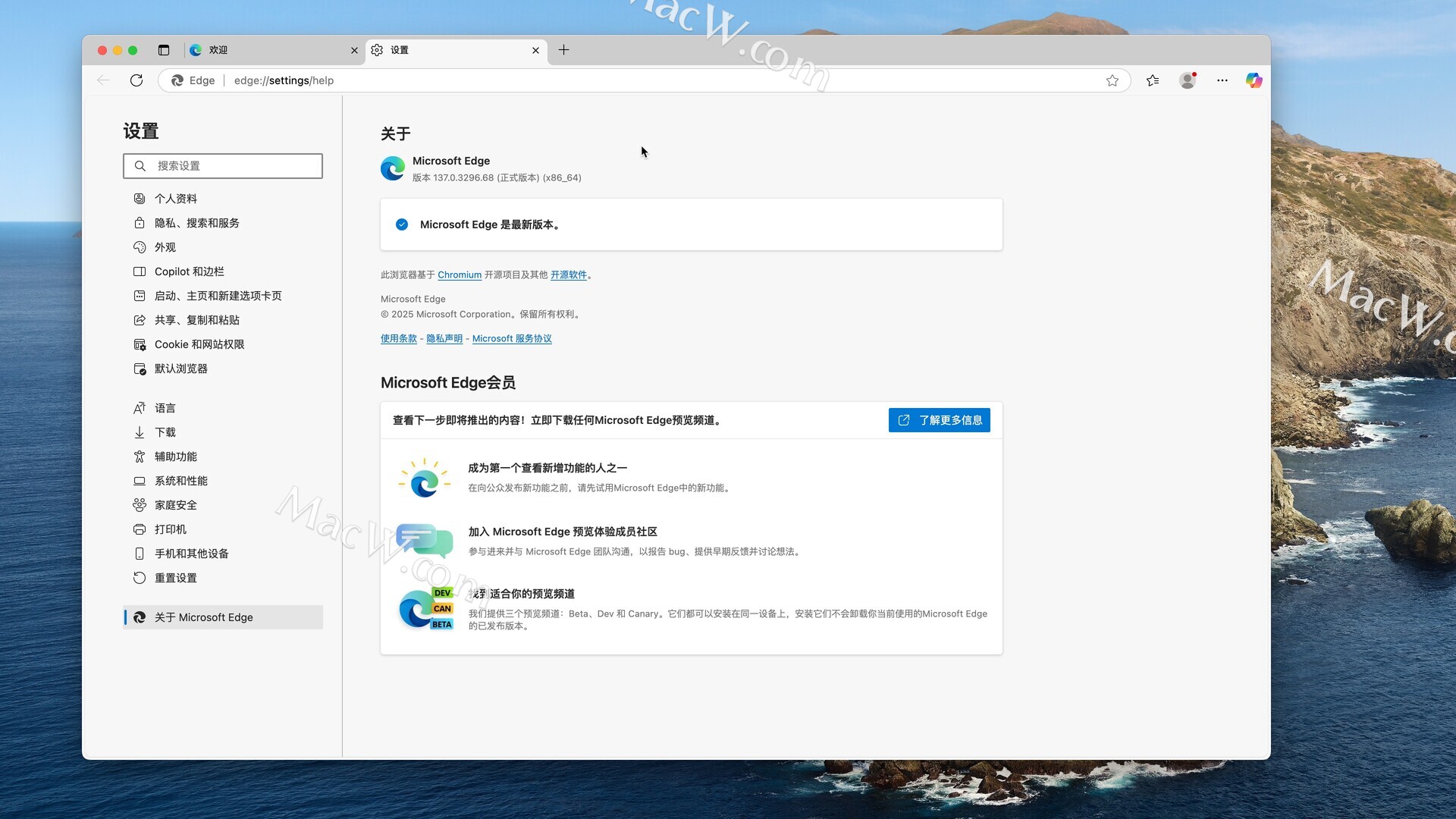The image size is (1456, 819).
Task: Open Cookie 和网站权限 settings
Action: pos(223,344)
